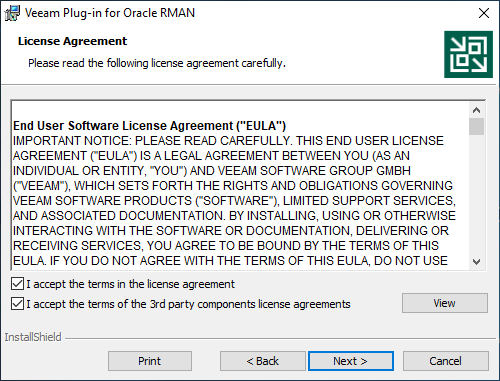Uncheck 3rd party components license agreements checkbox
Image resolution: width=500 pixels, height=381 pixels.
(x=17, y=304)
